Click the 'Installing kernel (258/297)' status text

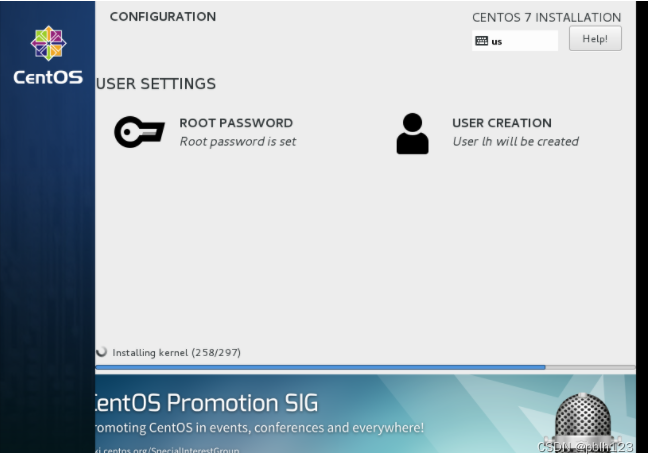tap(177, 353)
